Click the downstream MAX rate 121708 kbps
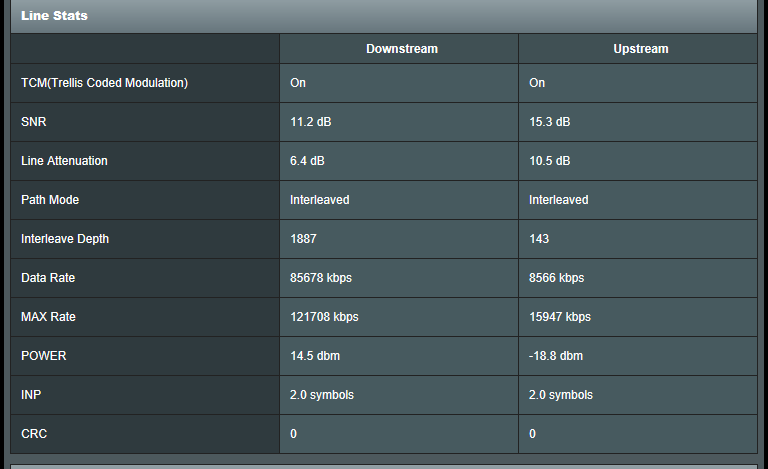The width and height of the screenshot is (768, 469). point(324,317)
